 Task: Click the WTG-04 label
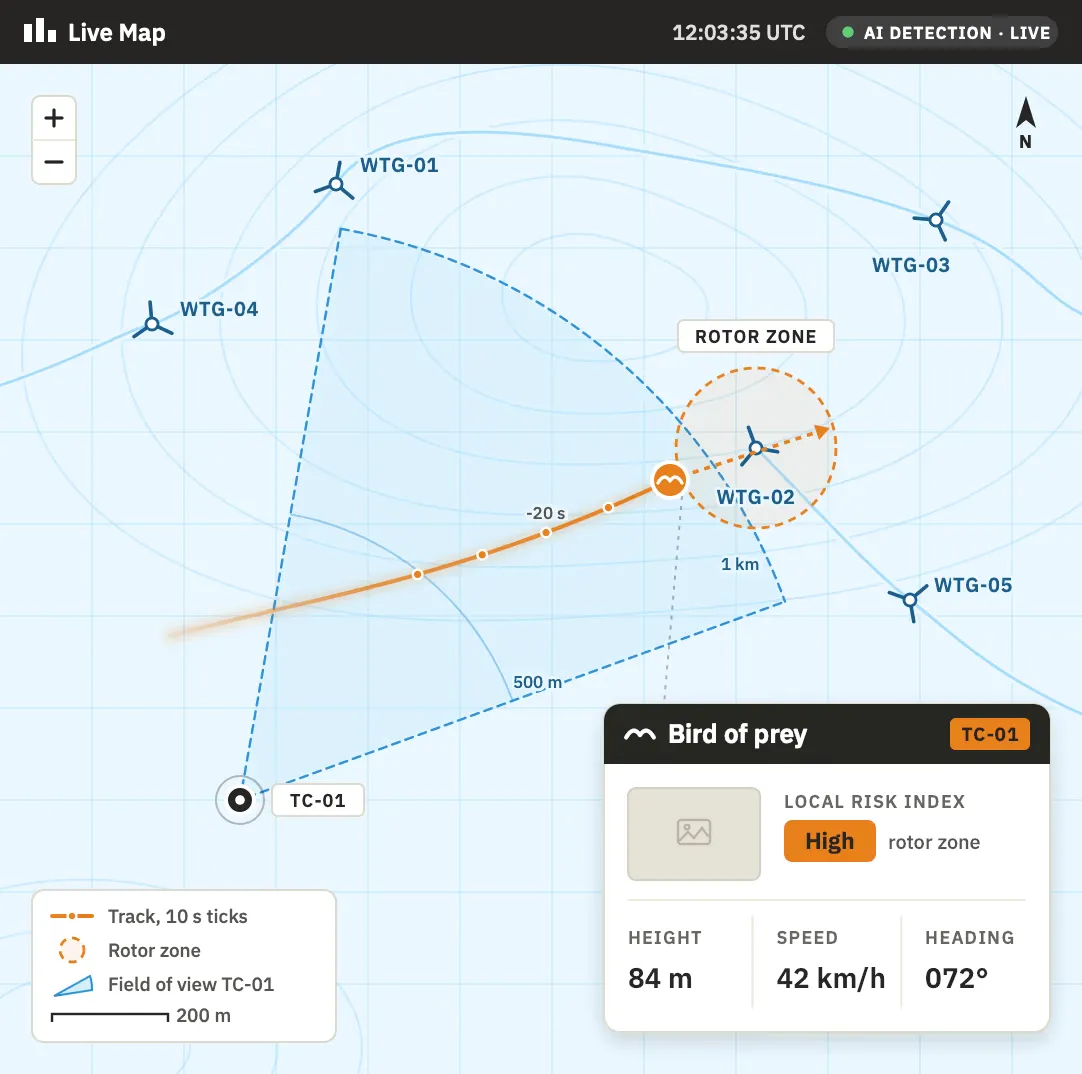(219, 309)
